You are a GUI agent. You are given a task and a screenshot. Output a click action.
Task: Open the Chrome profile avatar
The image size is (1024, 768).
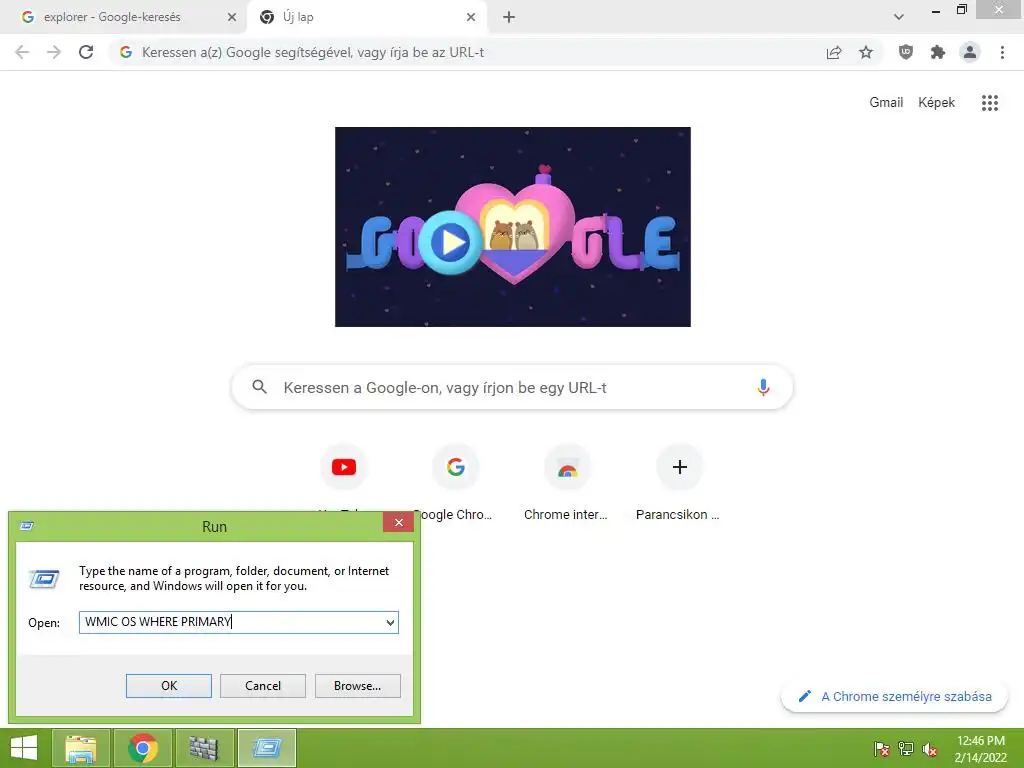tap(970, 52)
